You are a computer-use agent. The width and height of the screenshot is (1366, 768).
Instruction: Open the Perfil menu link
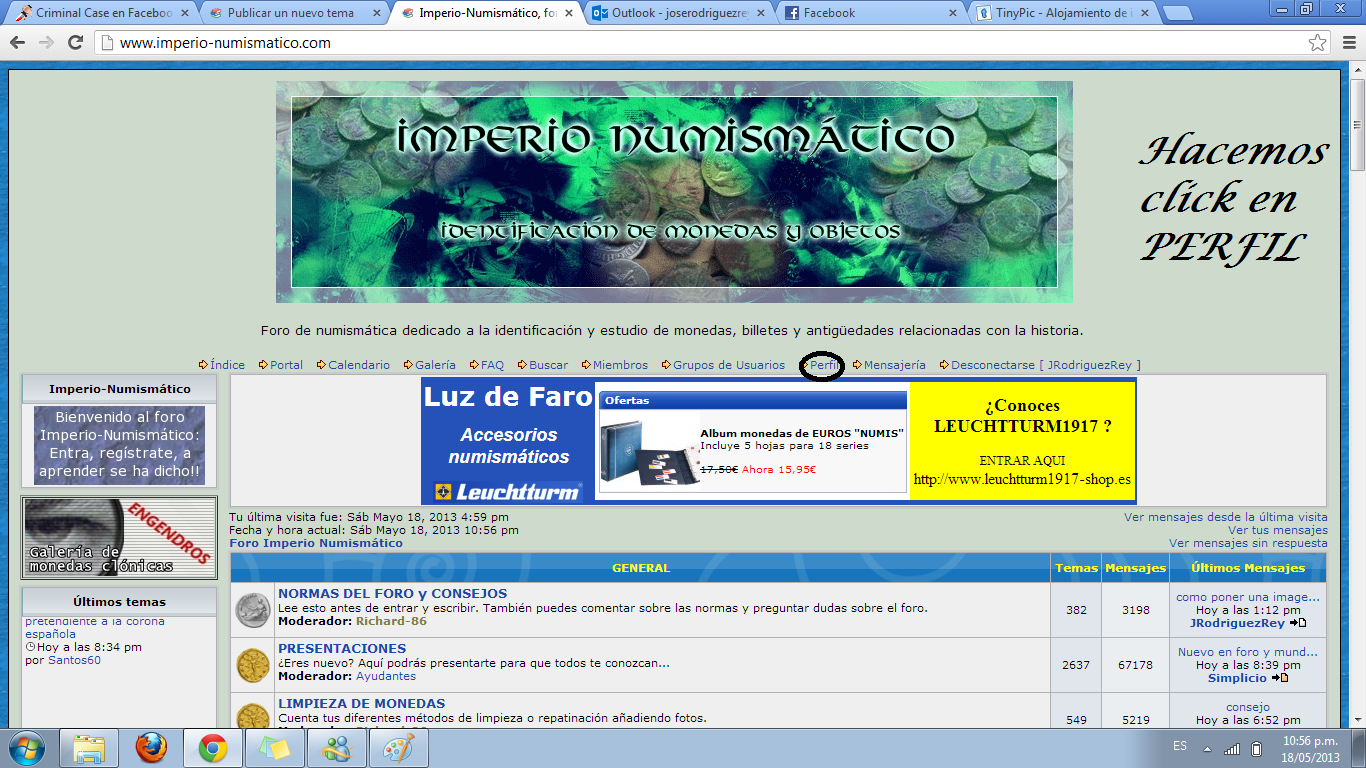[824, 365]
